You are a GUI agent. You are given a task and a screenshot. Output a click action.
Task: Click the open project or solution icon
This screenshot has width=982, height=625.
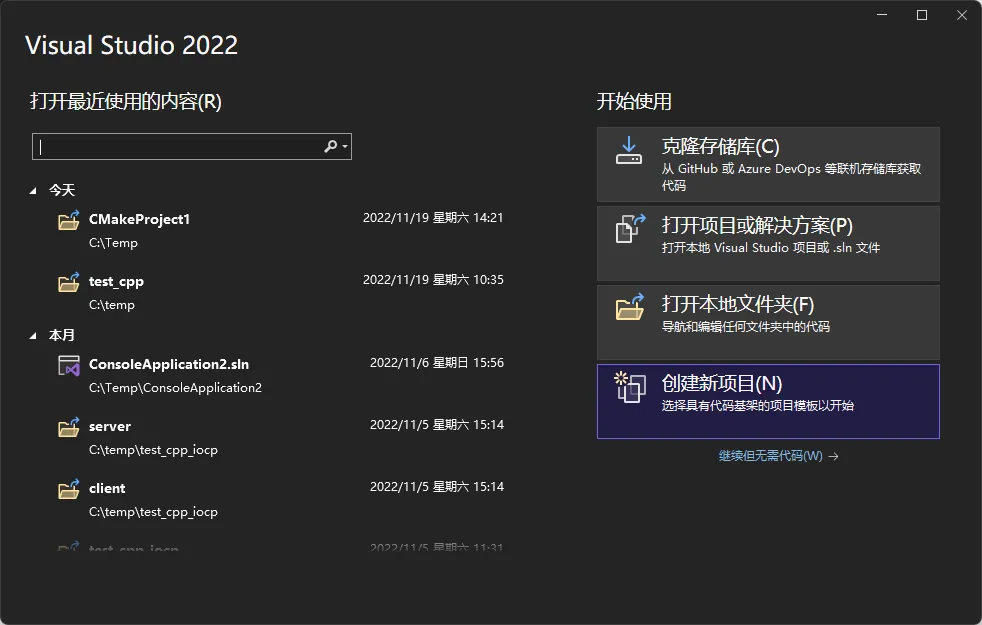click(630, 229)
